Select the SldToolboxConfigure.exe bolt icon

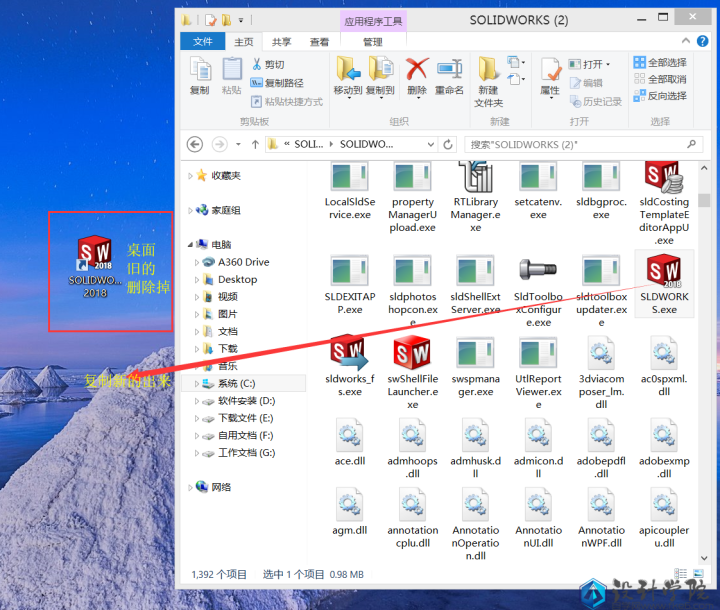click(538, 274)
